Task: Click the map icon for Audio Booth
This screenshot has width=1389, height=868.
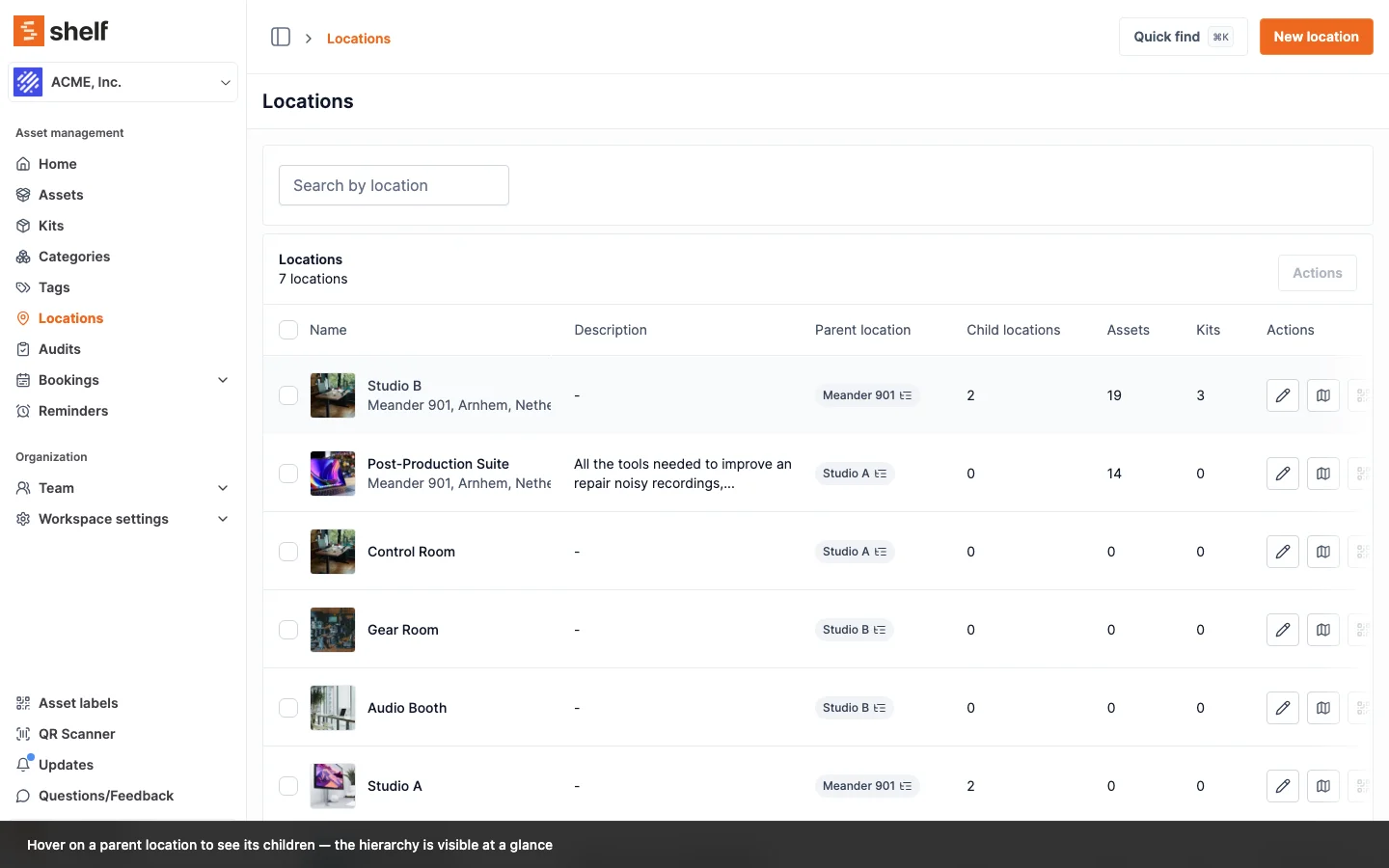Action: [x=1322, y=708]
